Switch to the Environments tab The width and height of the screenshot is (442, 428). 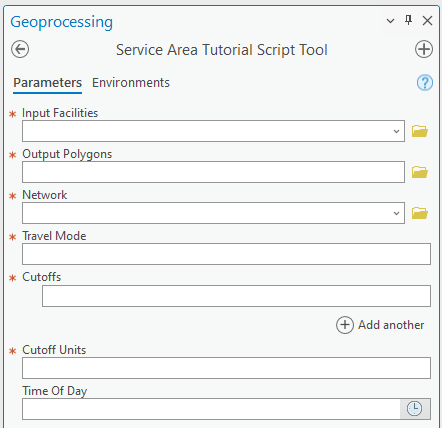[x=131, y=83]
